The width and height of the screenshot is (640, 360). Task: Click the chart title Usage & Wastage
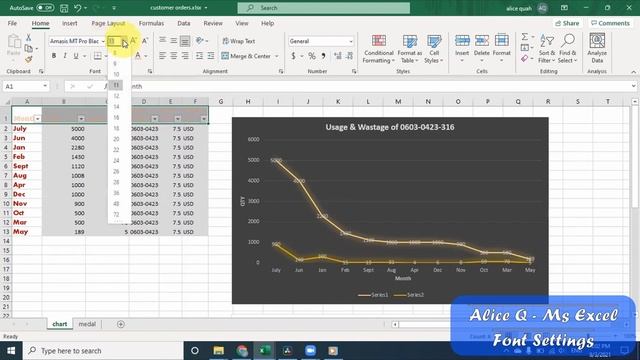coord(390,127)
